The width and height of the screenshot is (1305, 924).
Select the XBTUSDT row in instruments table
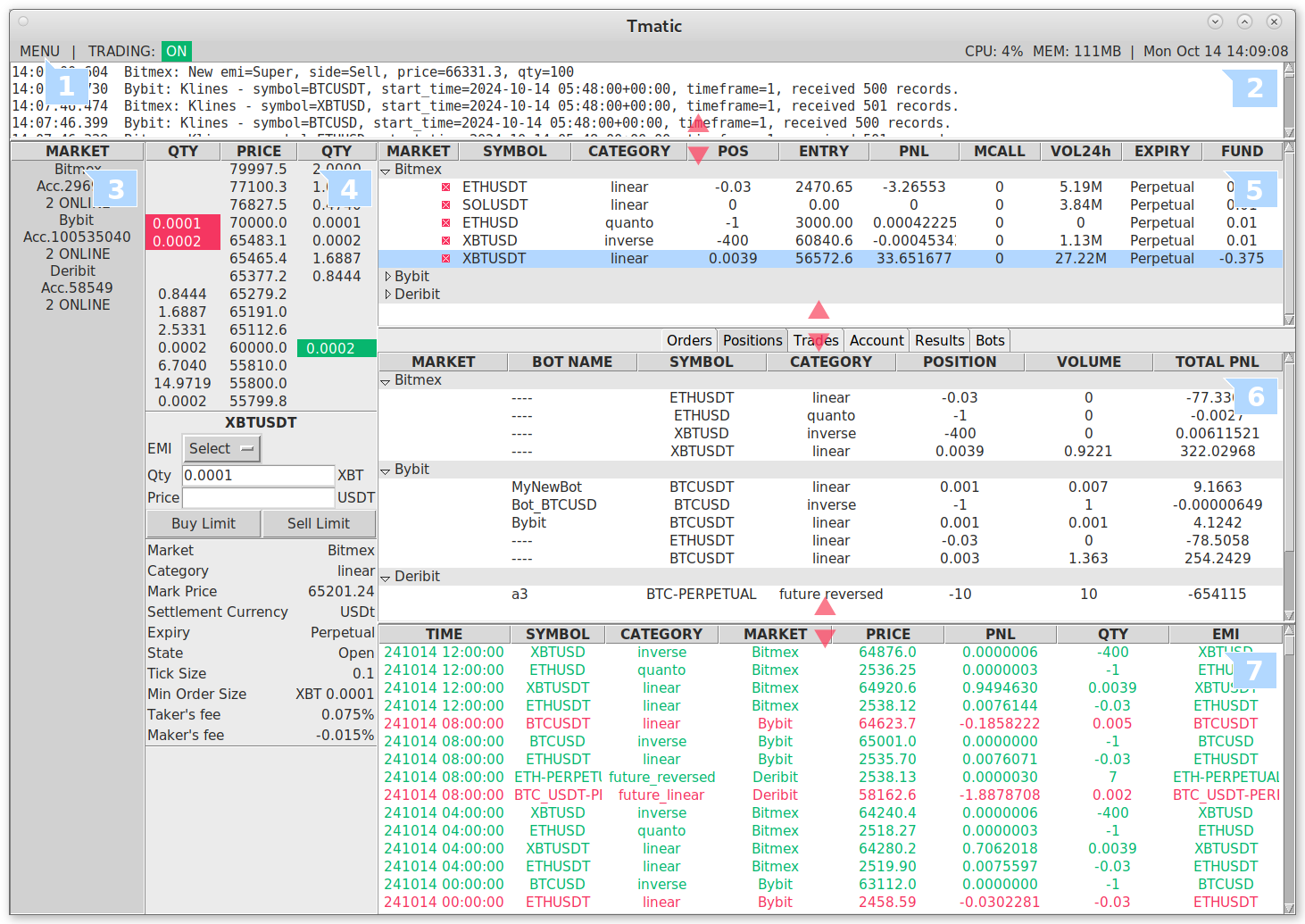[x=831, y=259]
